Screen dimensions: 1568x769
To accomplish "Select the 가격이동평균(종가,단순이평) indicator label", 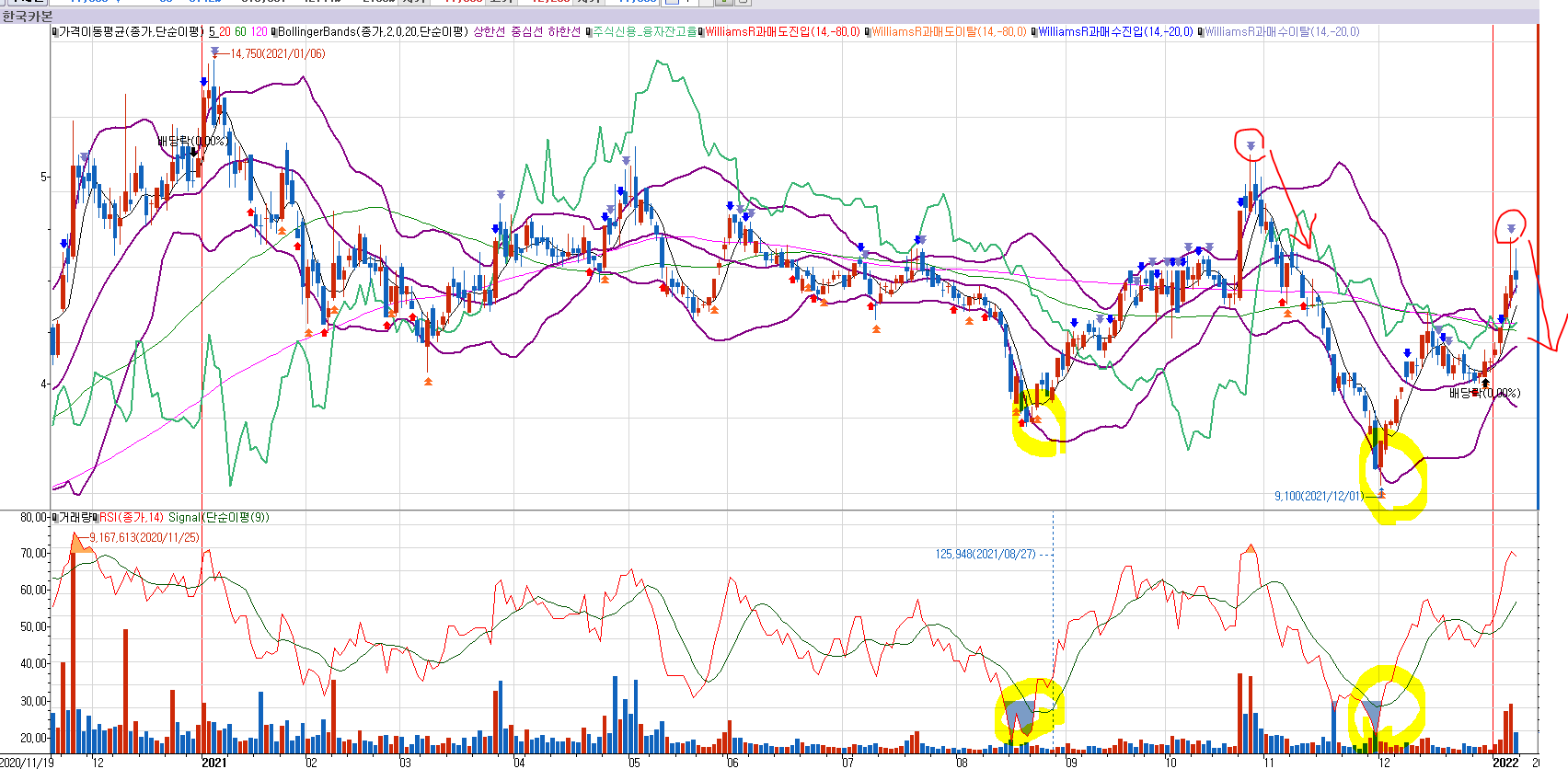I will pos(131,31).
